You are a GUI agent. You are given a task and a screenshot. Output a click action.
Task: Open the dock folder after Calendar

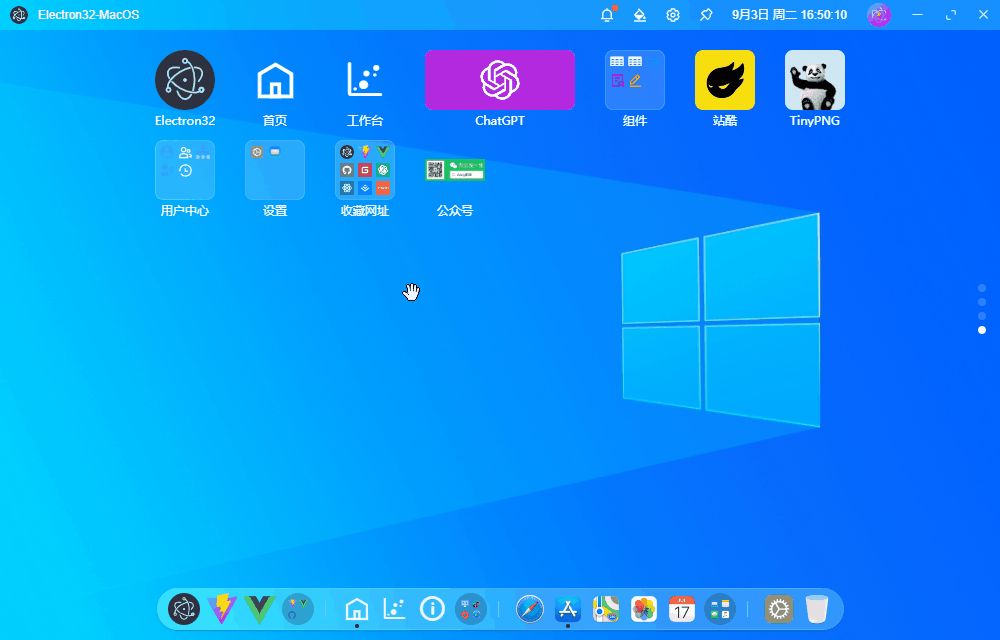[720, 609]
